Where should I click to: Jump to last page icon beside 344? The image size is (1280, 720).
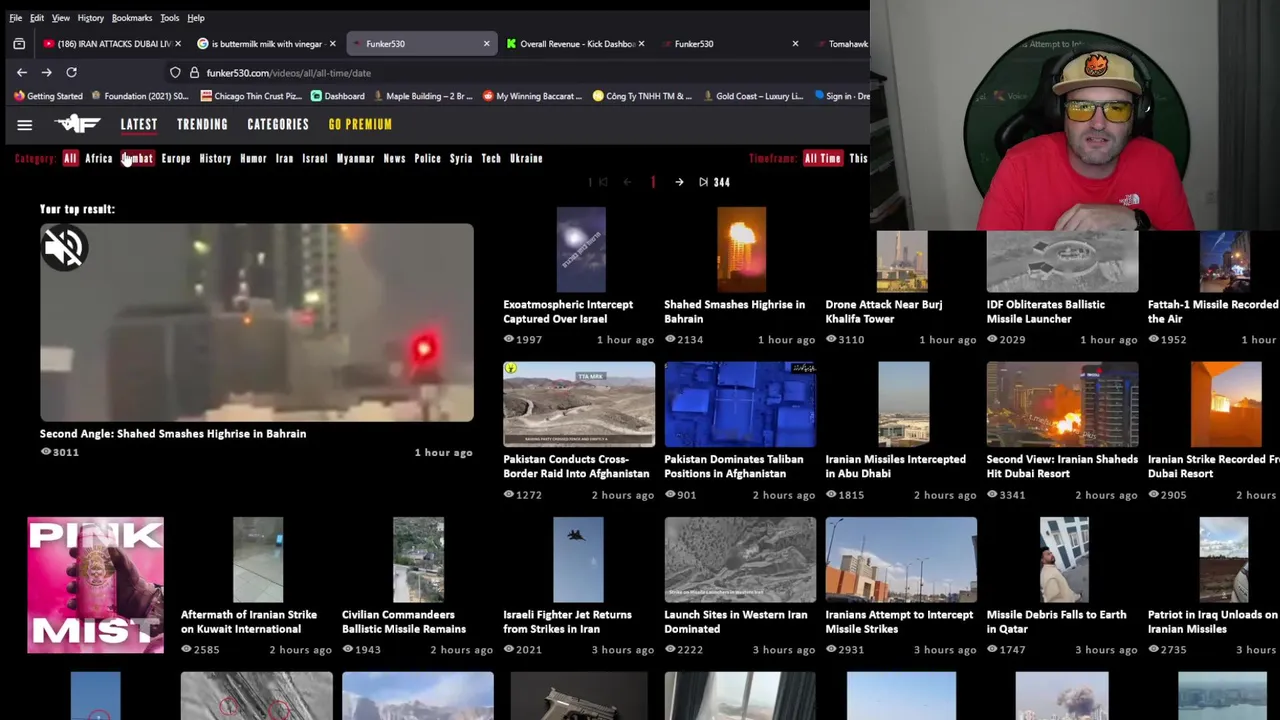pyautogui.click(x=703, y=182)
